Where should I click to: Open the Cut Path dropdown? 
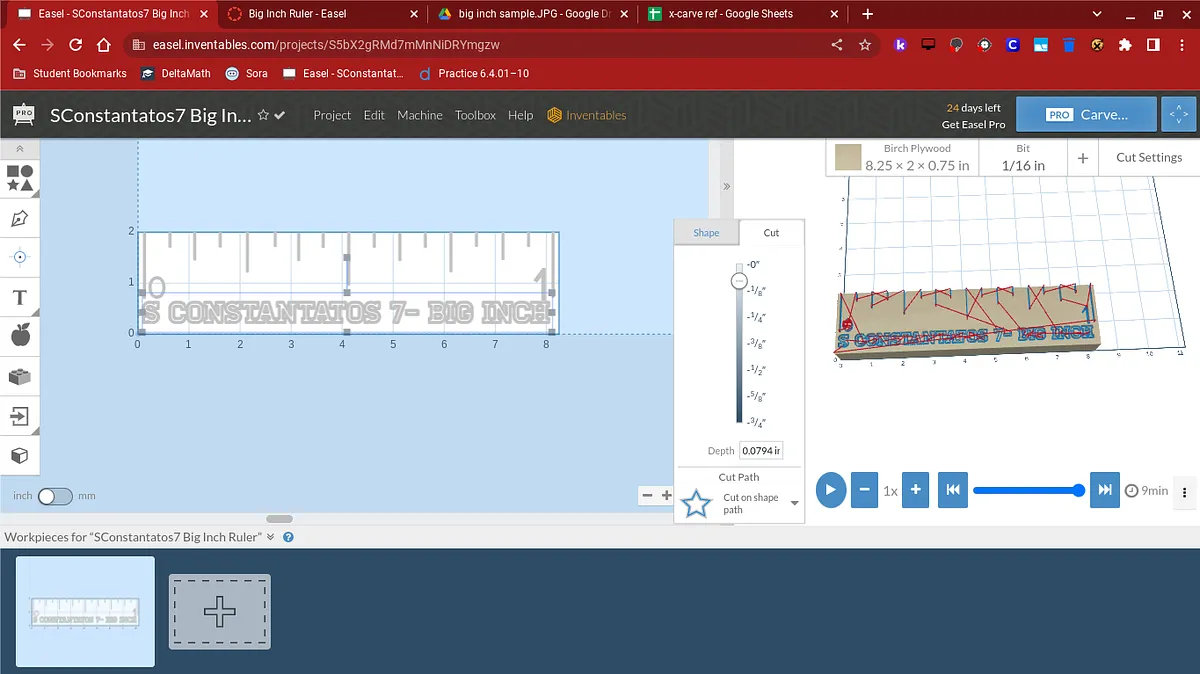tap(795, 503)
